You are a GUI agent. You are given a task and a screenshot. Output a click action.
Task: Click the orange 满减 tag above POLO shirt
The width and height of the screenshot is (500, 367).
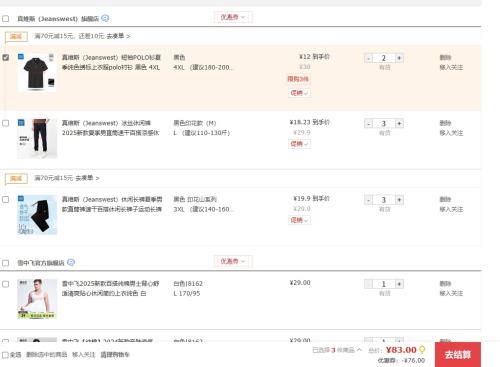coord(16,36)
